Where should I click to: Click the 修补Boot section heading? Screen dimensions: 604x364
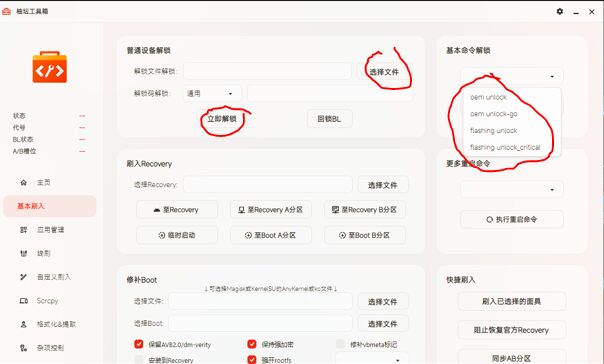click(x=142, y=280)
